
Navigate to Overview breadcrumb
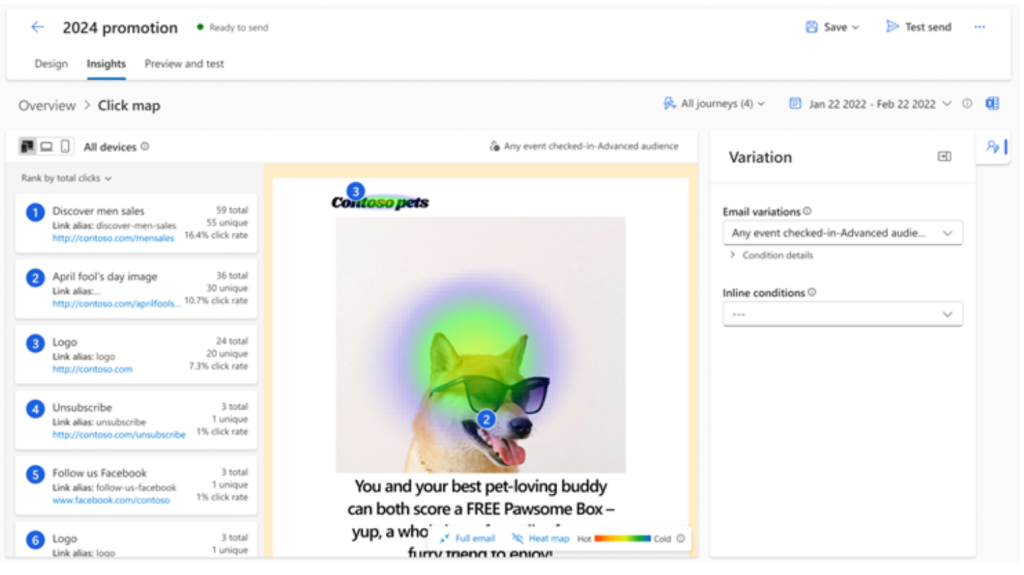coord(47,105)
